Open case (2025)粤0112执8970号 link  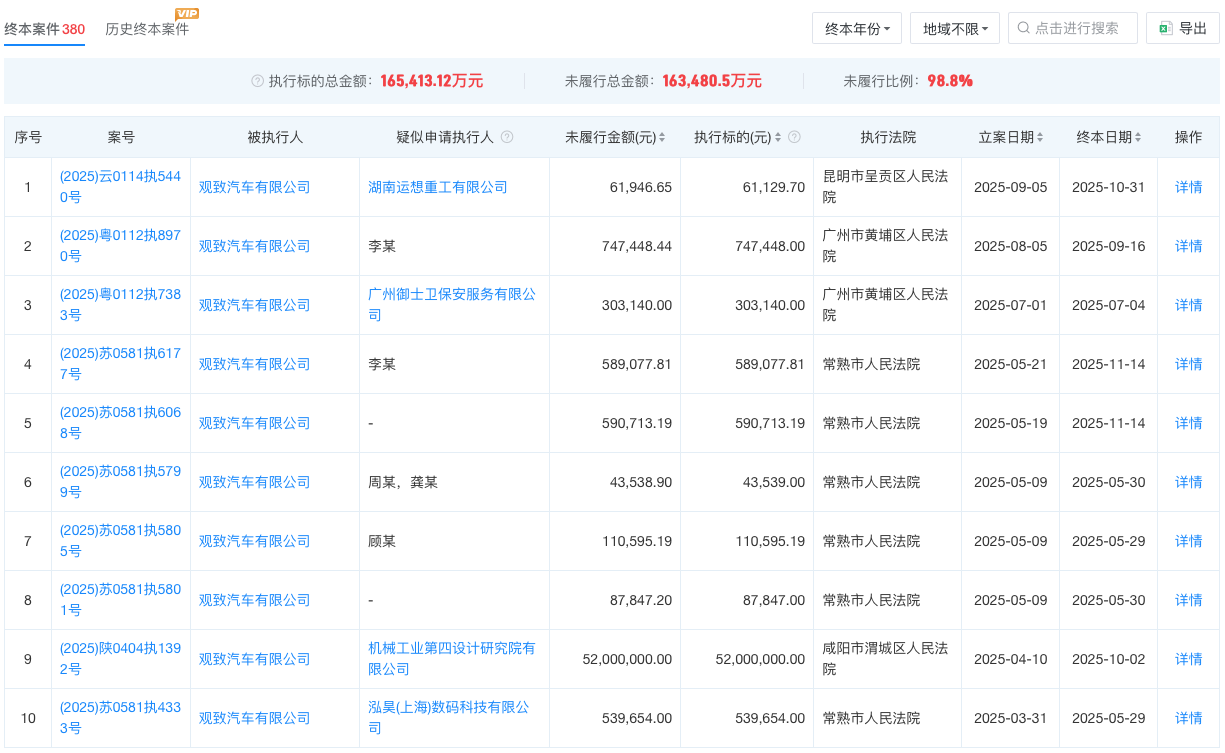(120, 246)
